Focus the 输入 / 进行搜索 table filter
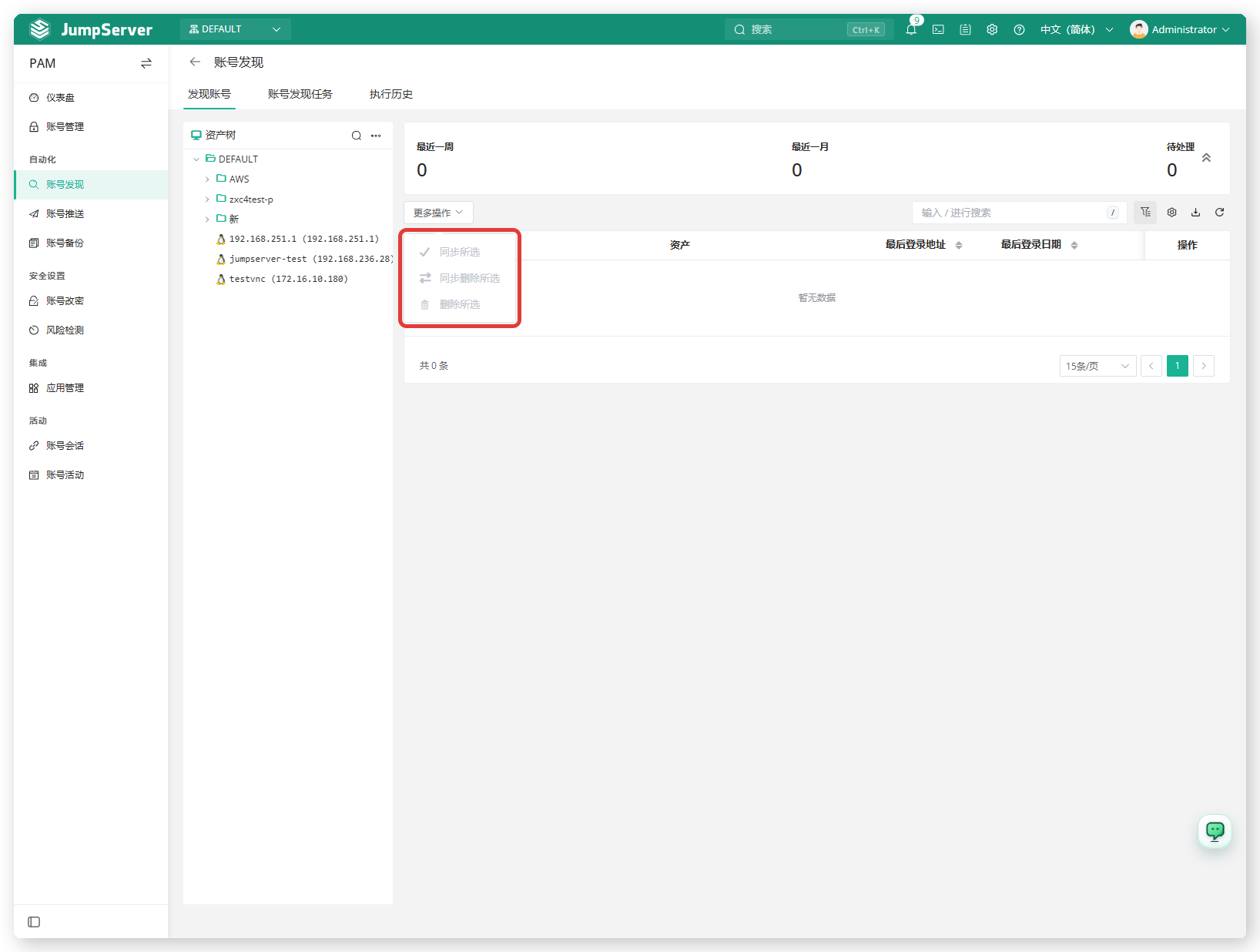The width and height of the screenshot is (1260, 952). tap(1019, 213)
